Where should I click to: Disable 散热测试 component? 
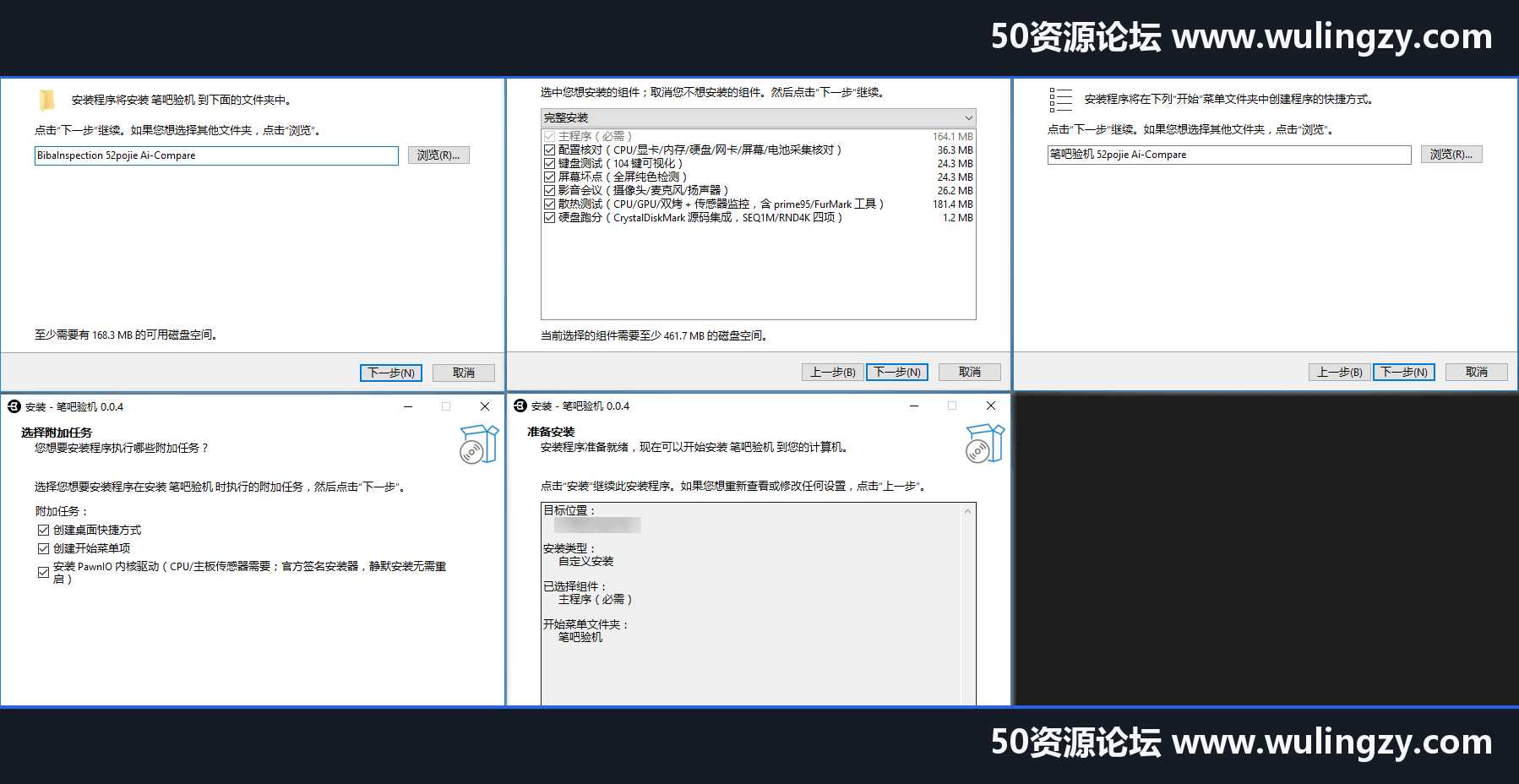pyautogui.click(x=550, y=204)
